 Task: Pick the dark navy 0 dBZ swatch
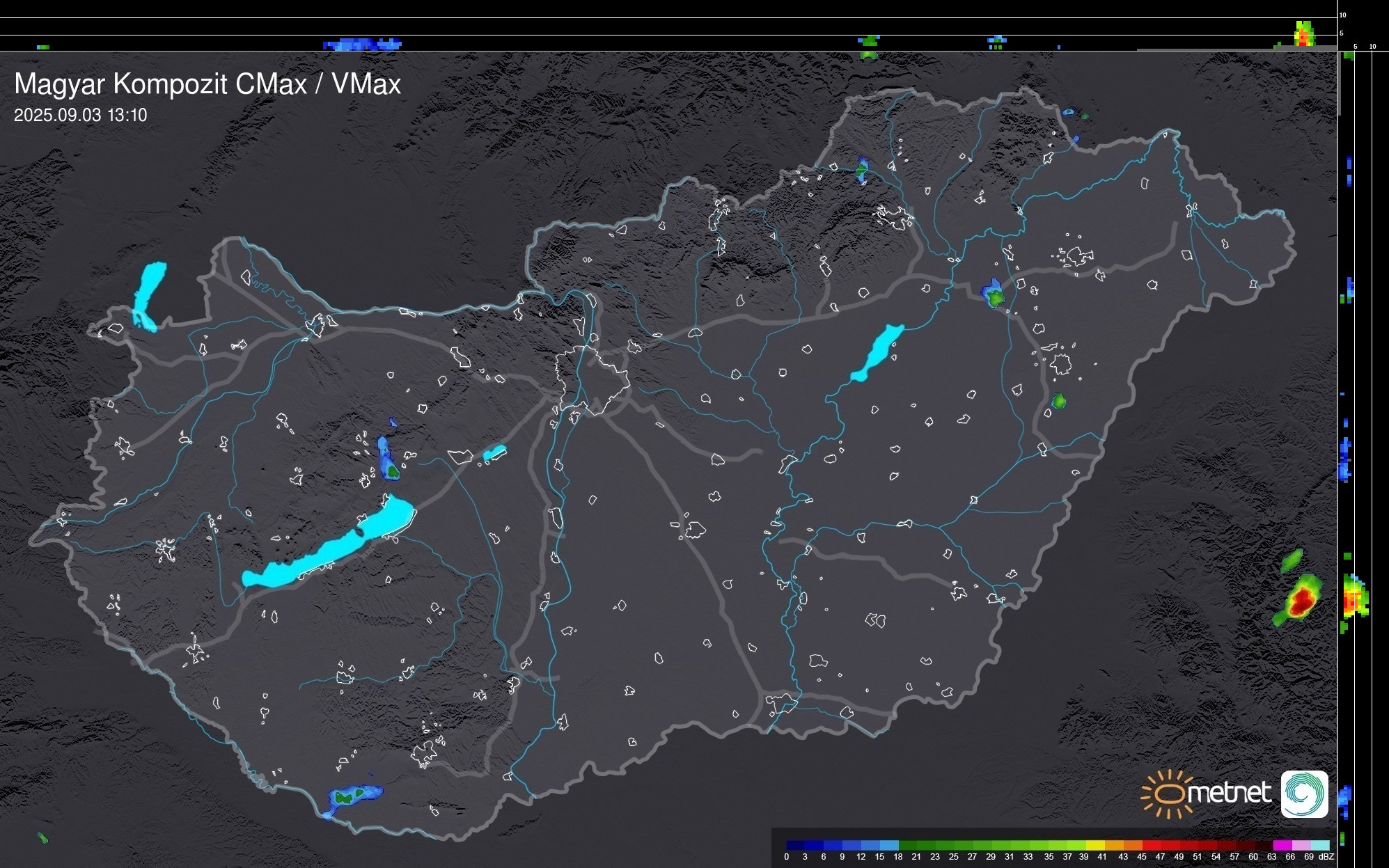[796, 845]
